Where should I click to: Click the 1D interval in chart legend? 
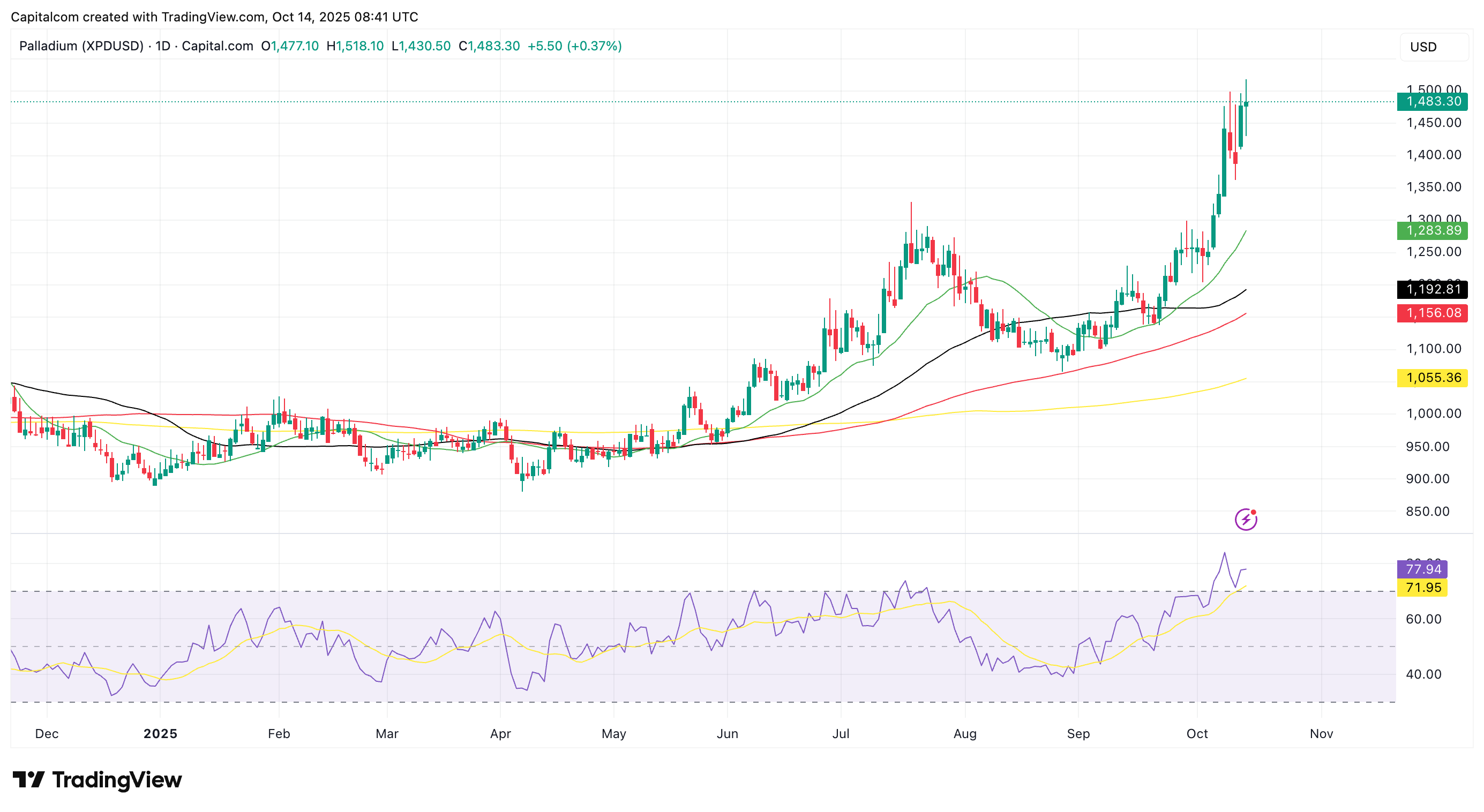click(163, 46)
